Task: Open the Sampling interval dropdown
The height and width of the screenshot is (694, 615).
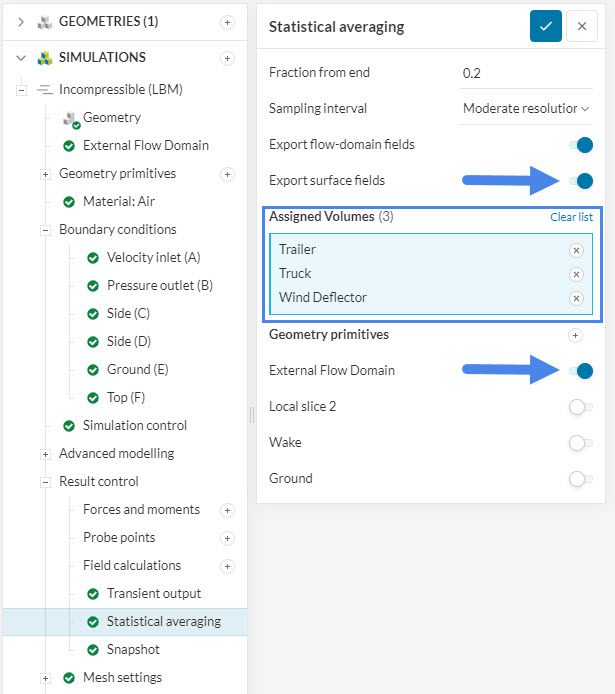Action: [526, 108]
